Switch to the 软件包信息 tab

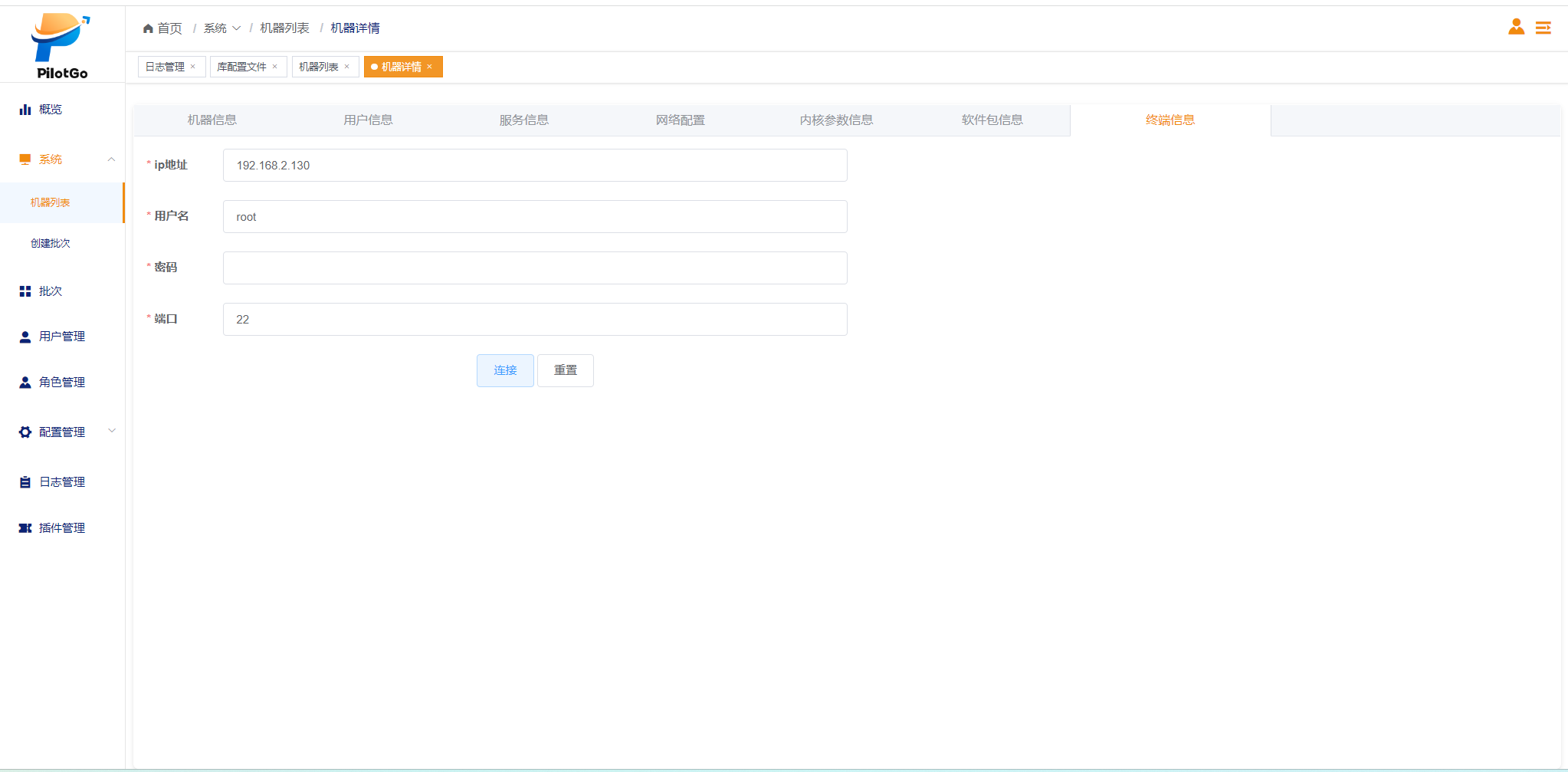(x=992, y=120)
